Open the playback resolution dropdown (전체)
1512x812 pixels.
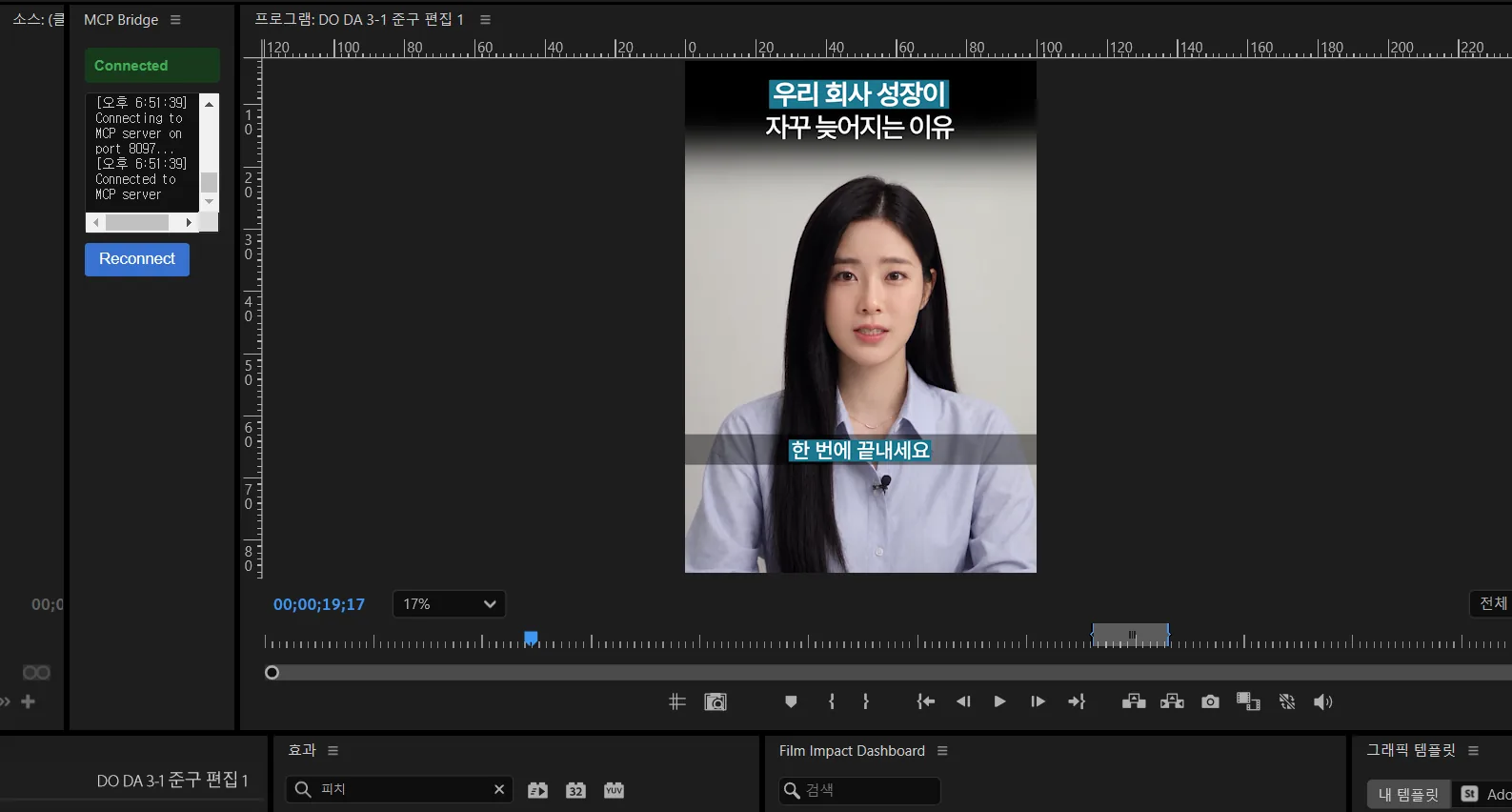(1491, 603)
